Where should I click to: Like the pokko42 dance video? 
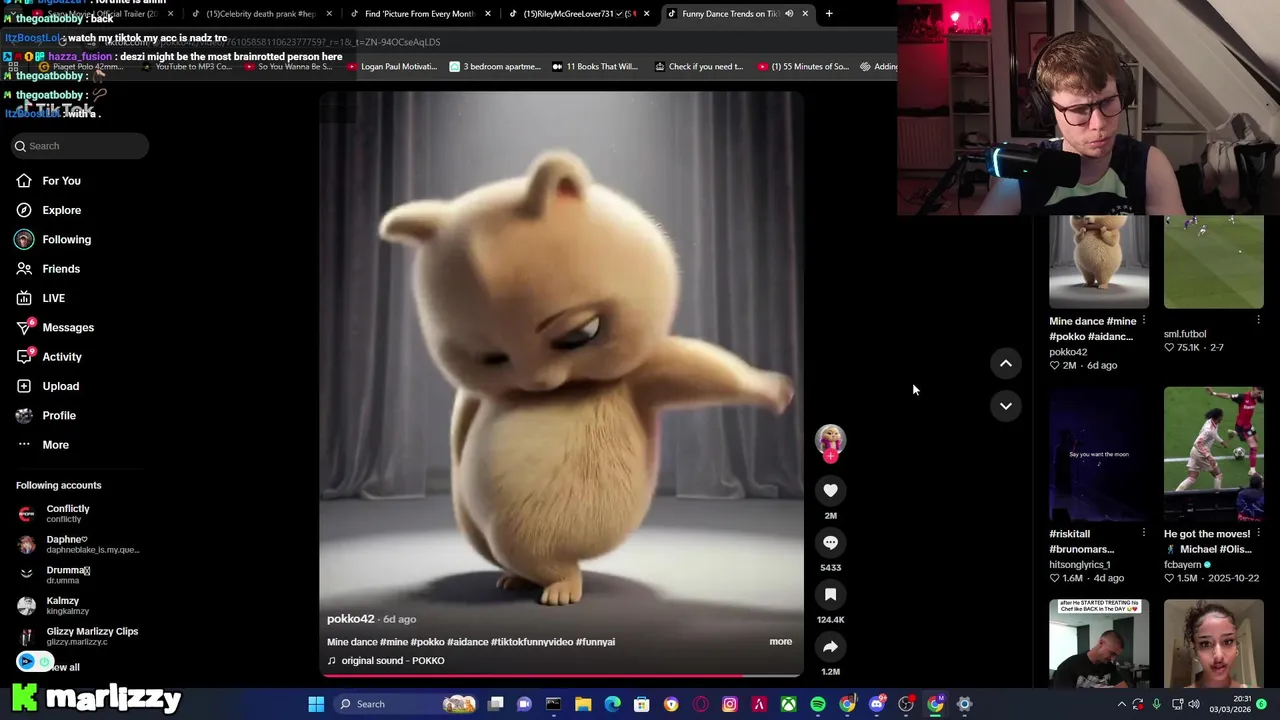coord(830,490)
